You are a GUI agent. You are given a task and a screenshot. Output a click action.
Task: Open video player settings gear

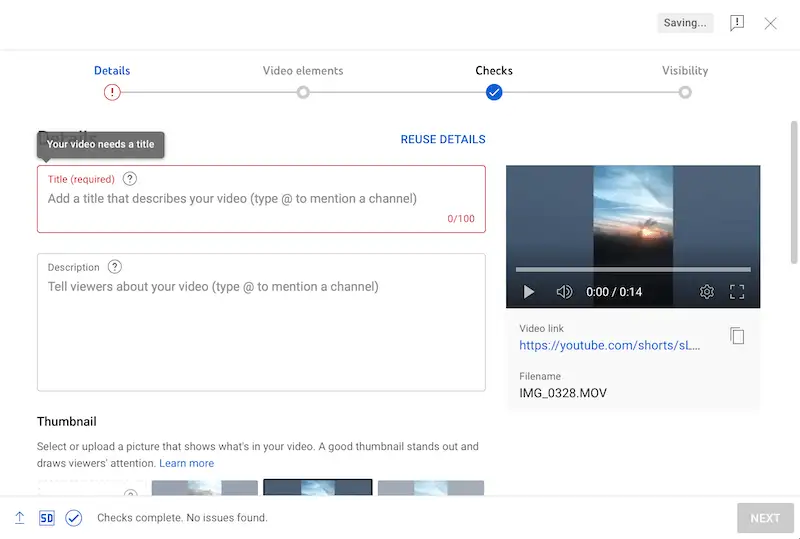(x=707, y=292)
